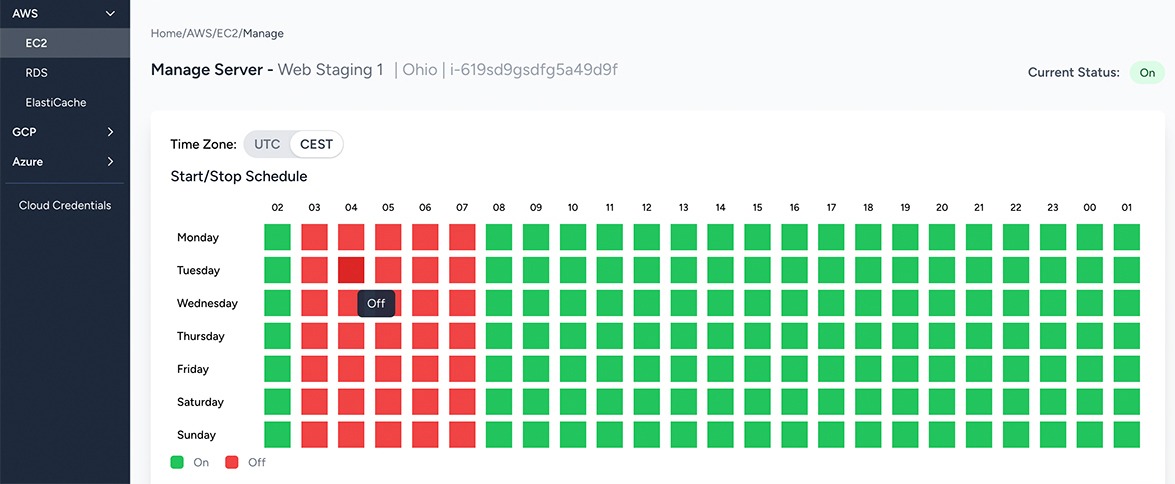Viewport: 1175px width, 484px height.
Task: Click the green On legend swatch
Action: 177,462
